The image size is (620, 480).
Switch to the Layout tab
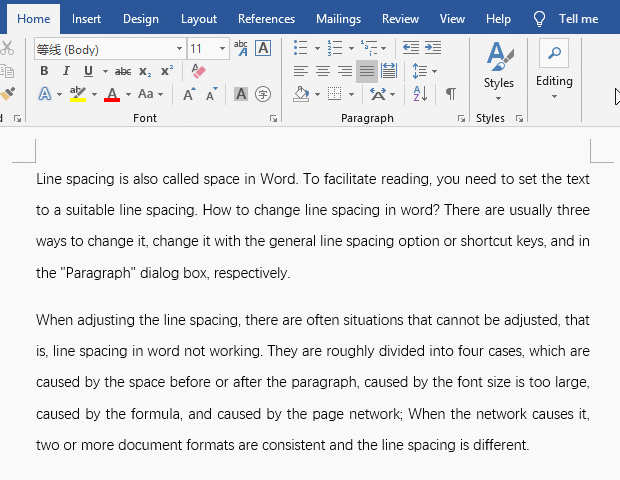click(x=199, y=19)
